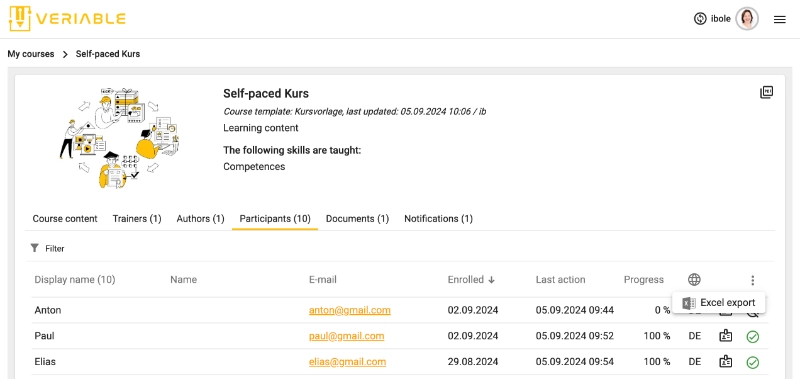Open paul@gmail.com email link
The width and height of the screenshot is (800, 379).
(x=346, y=336)
